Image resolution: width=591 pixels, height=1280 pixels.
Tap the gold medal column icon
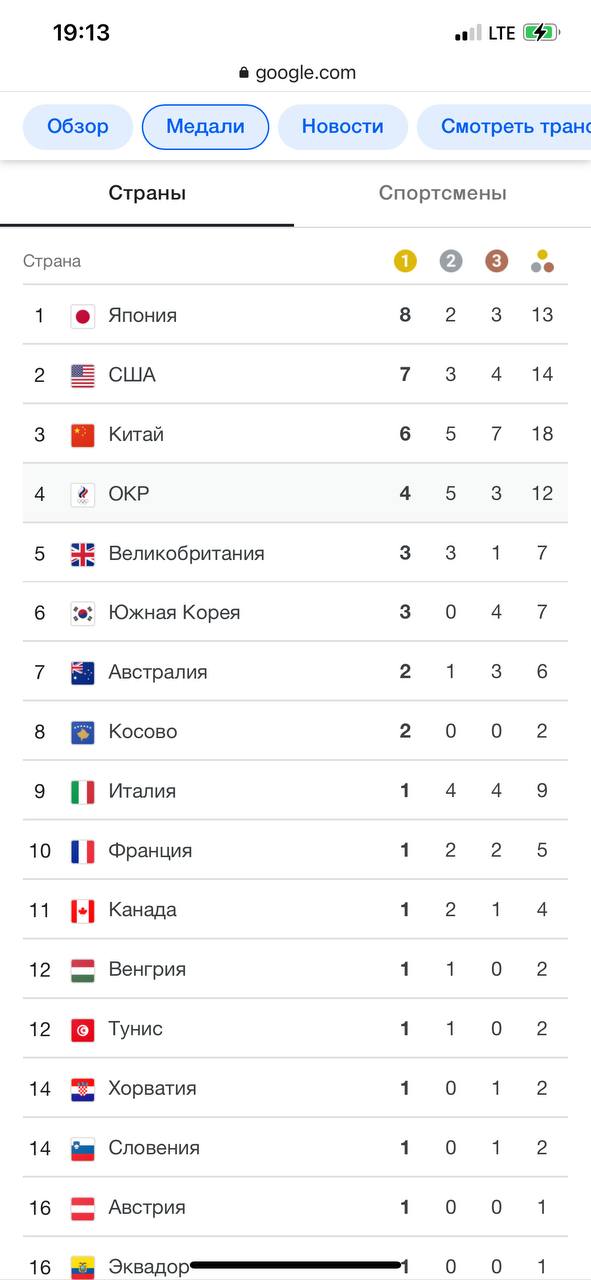[x=405, y=261]
